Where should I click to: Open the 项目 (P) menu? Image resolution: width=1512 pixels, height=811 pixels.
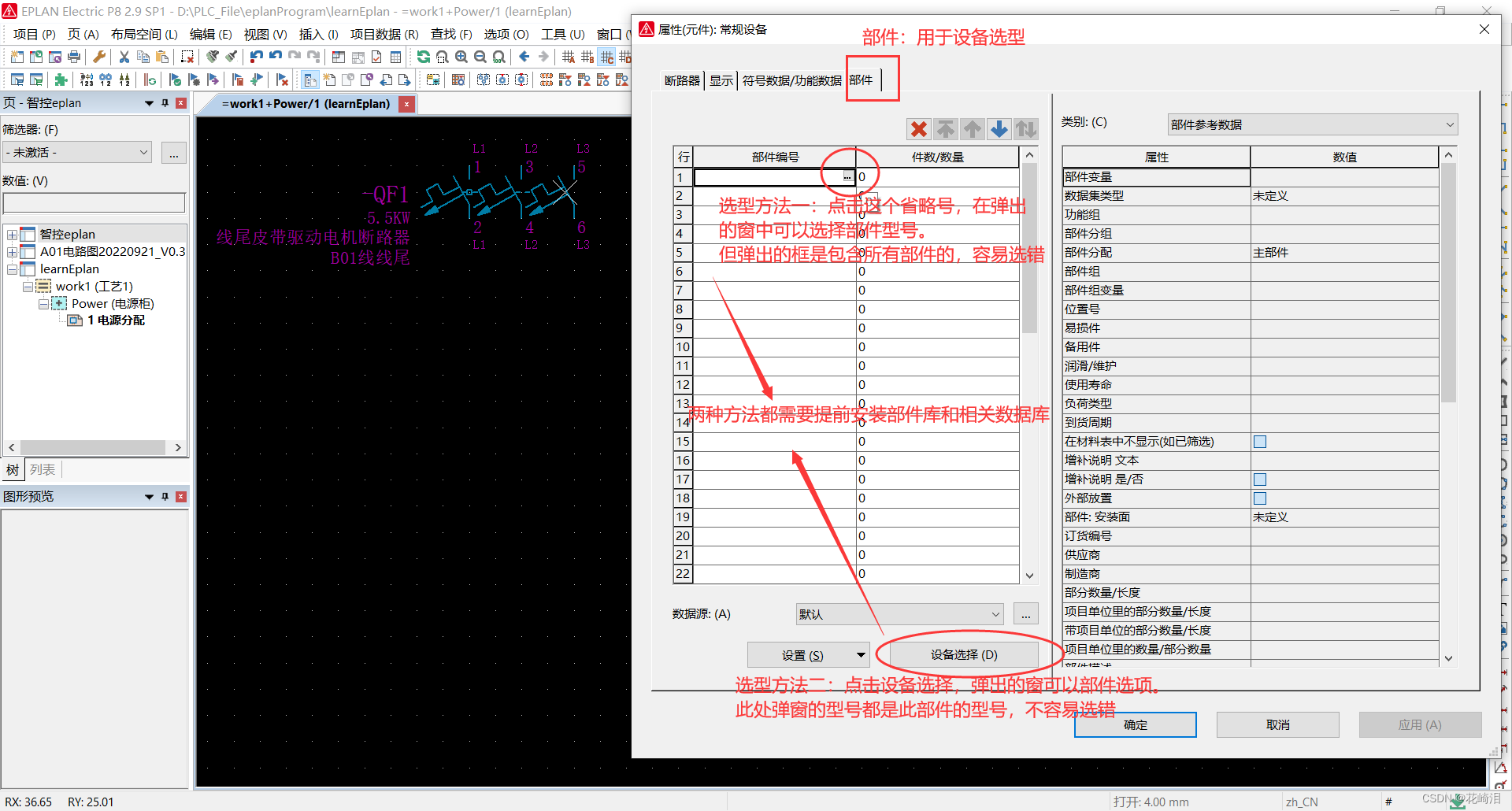35,34
